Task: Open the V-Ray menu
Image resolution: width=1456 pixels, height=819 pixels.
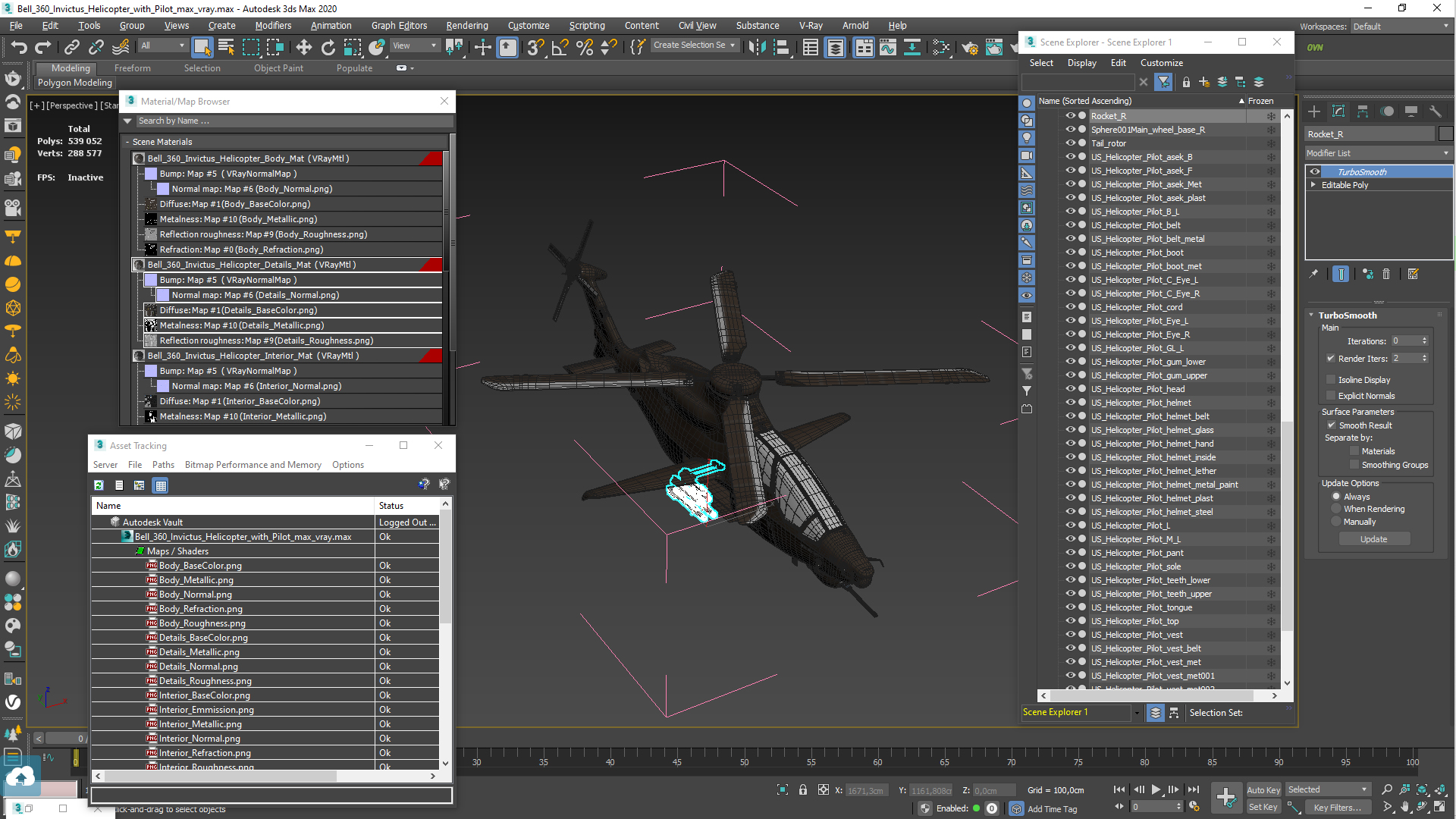Action: 811,26
